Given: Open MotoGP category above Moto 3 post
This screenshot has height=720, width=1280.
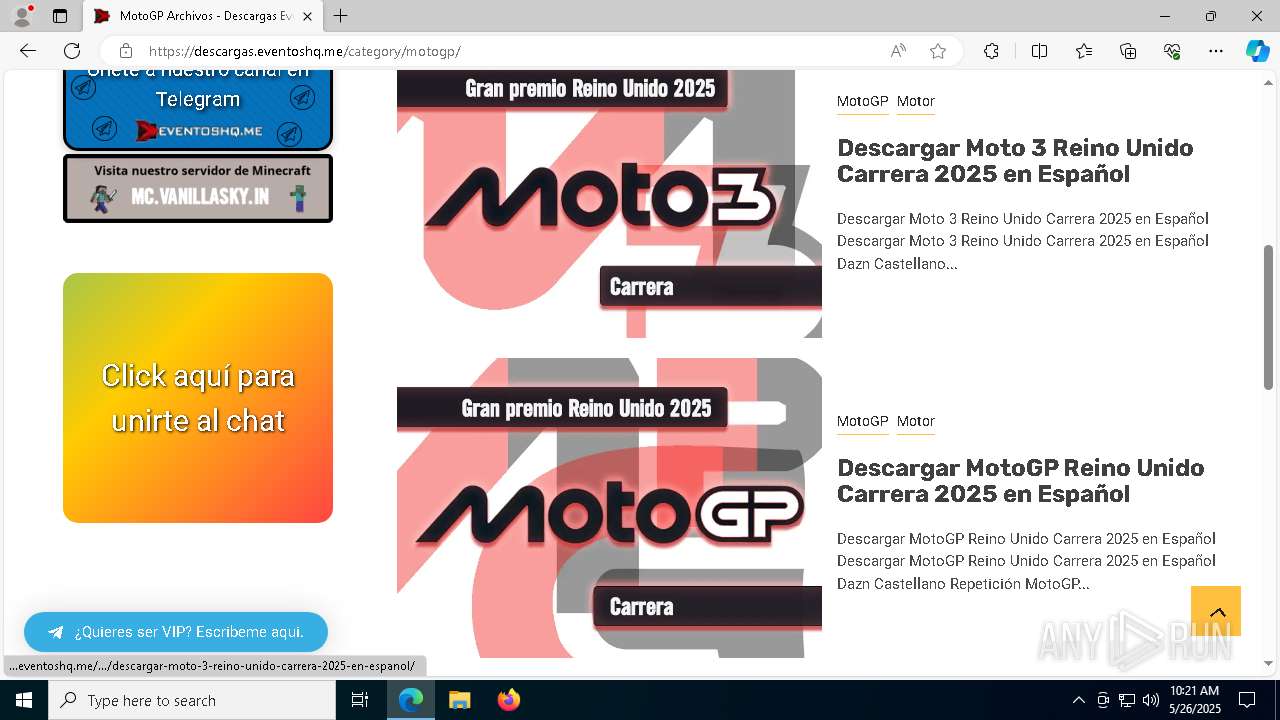Looking at the screenshot, I should 862,101.
